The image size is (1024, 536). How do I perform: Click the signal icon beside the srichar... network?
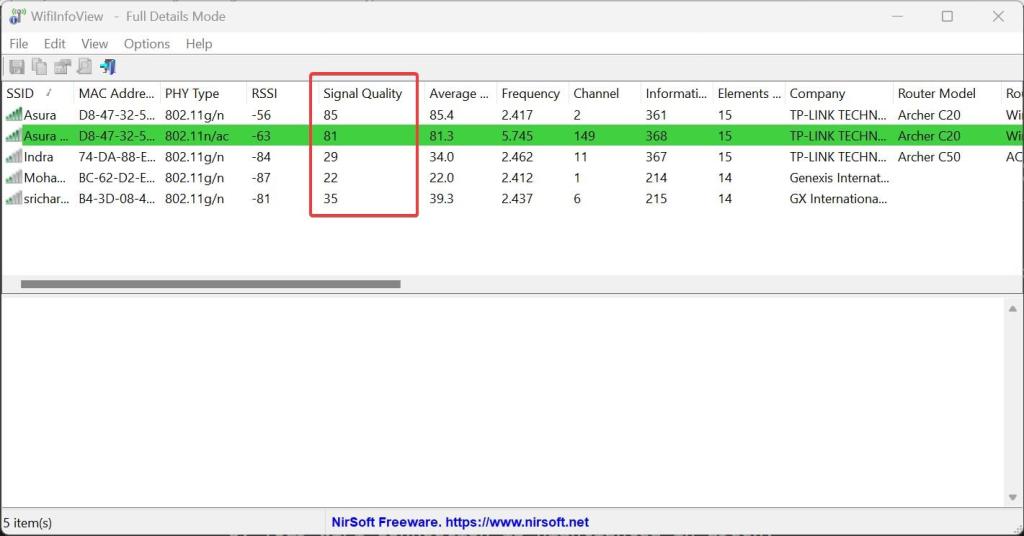(x=14, y=198)
